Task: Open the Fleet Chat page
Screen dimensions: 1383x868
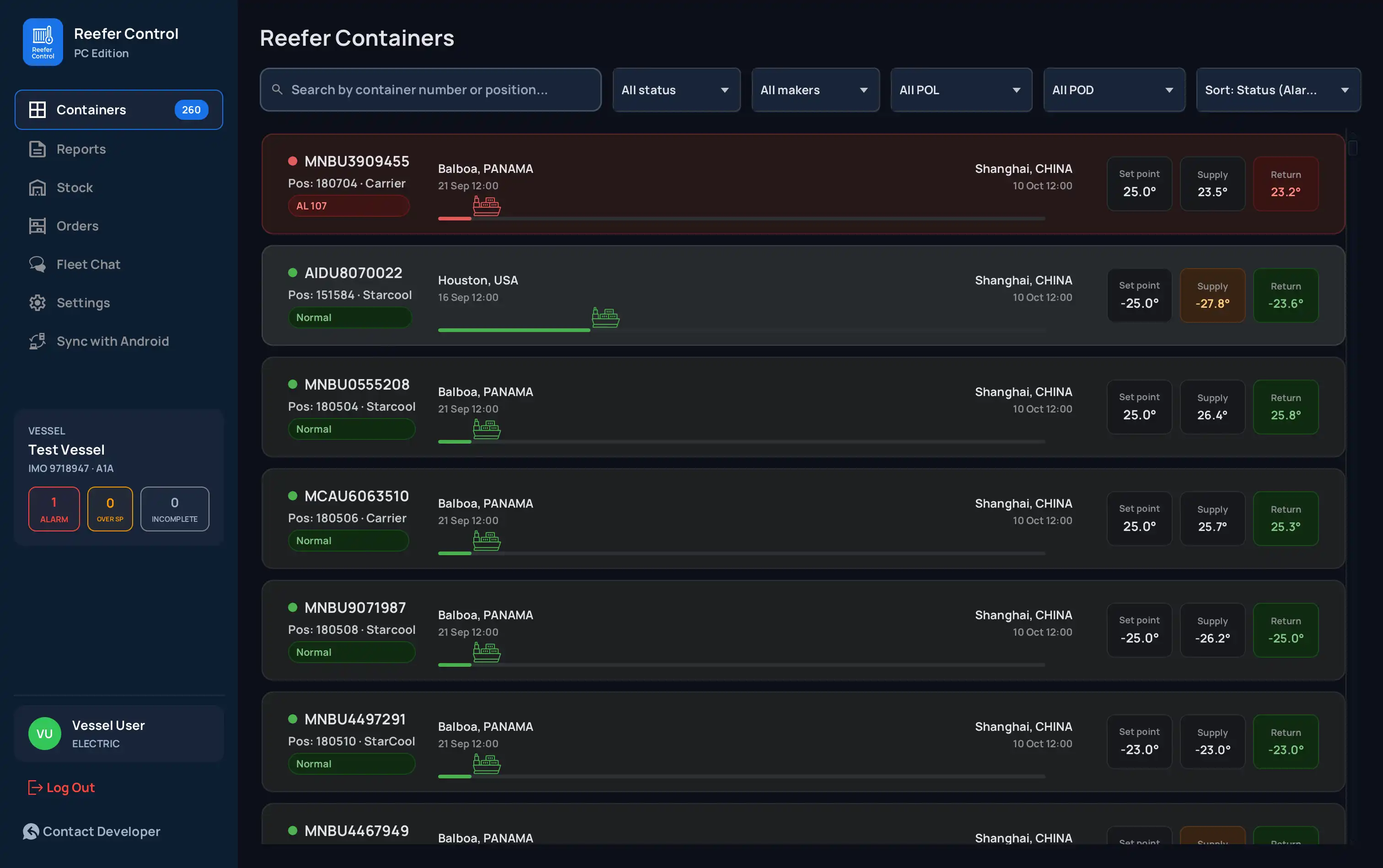Action: pos(119,264)
